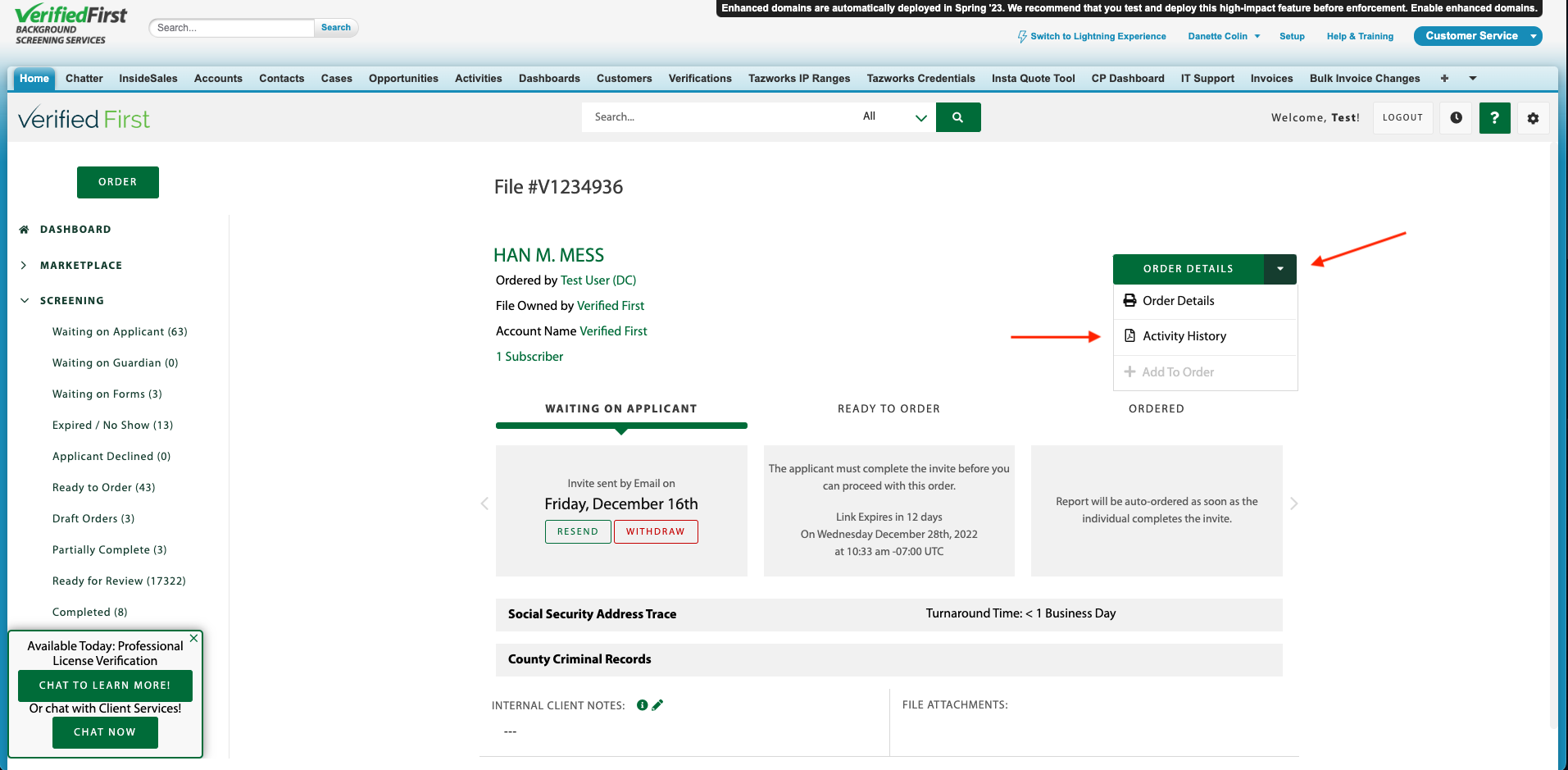Click plus icon beside Add To Order
This screenshot has width=1568, height=770.
pos(1129,371)
